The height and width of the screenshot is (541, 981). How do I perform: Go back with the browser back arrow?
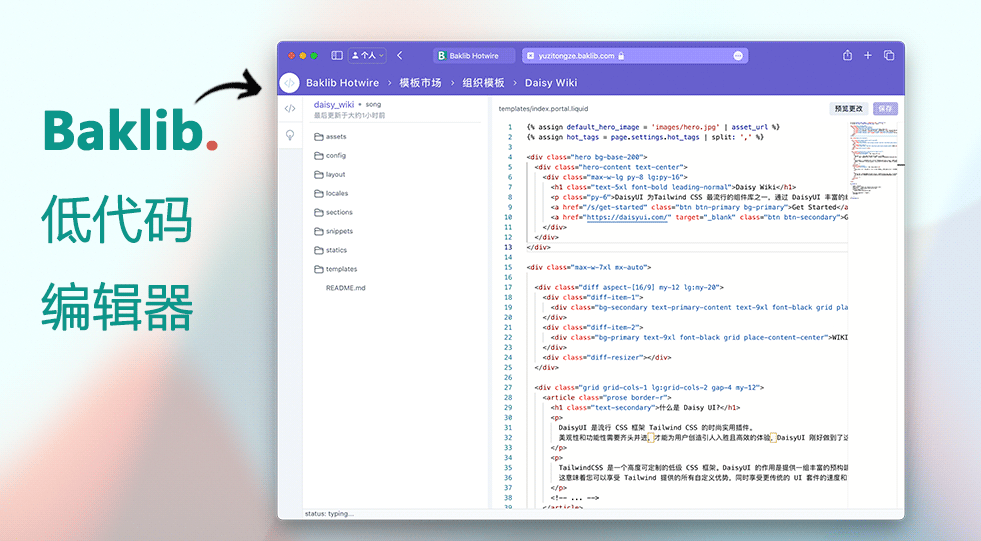(x=400, y=56)
